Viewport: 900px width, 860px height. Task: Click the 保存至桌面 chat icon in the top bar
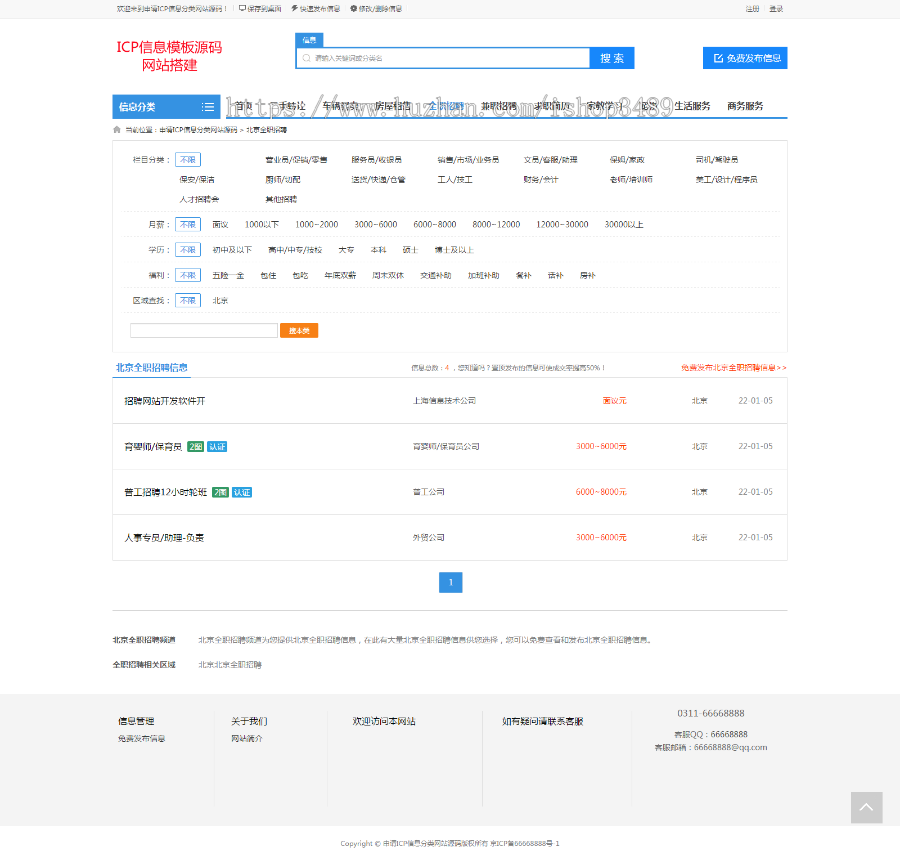pos(243,8)
